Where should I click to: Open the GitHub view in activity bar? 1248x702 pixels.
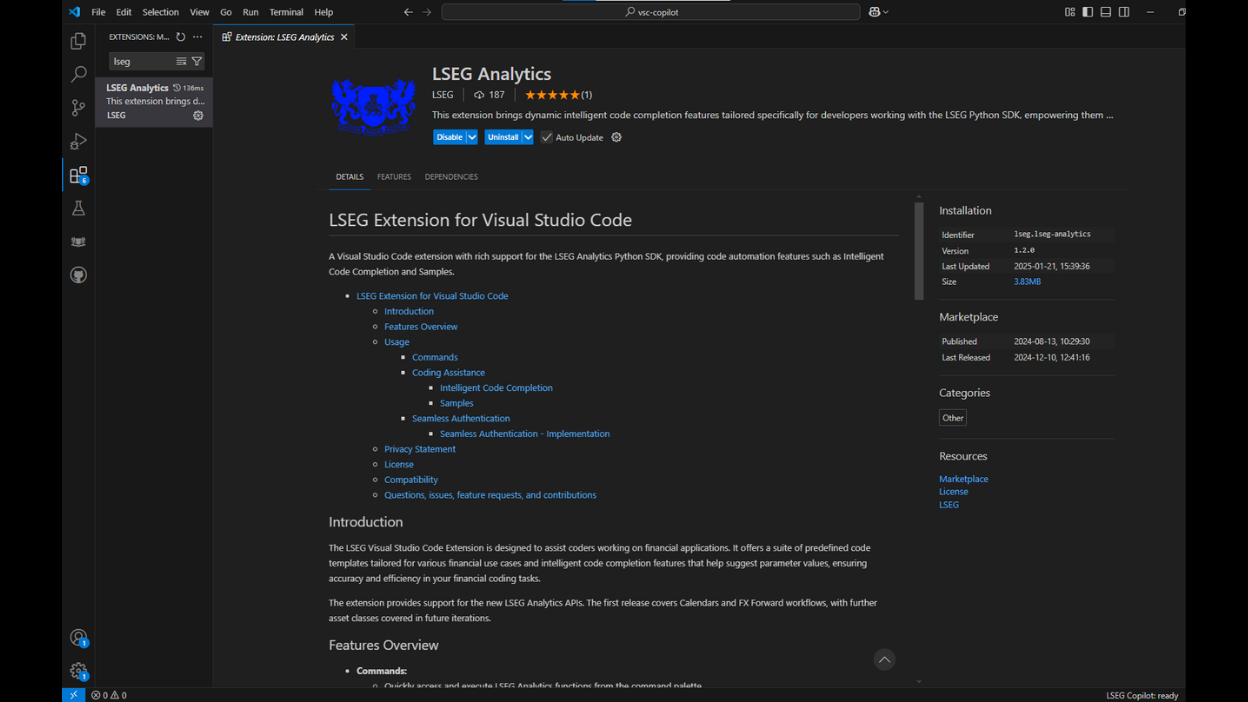coord(78,275)
